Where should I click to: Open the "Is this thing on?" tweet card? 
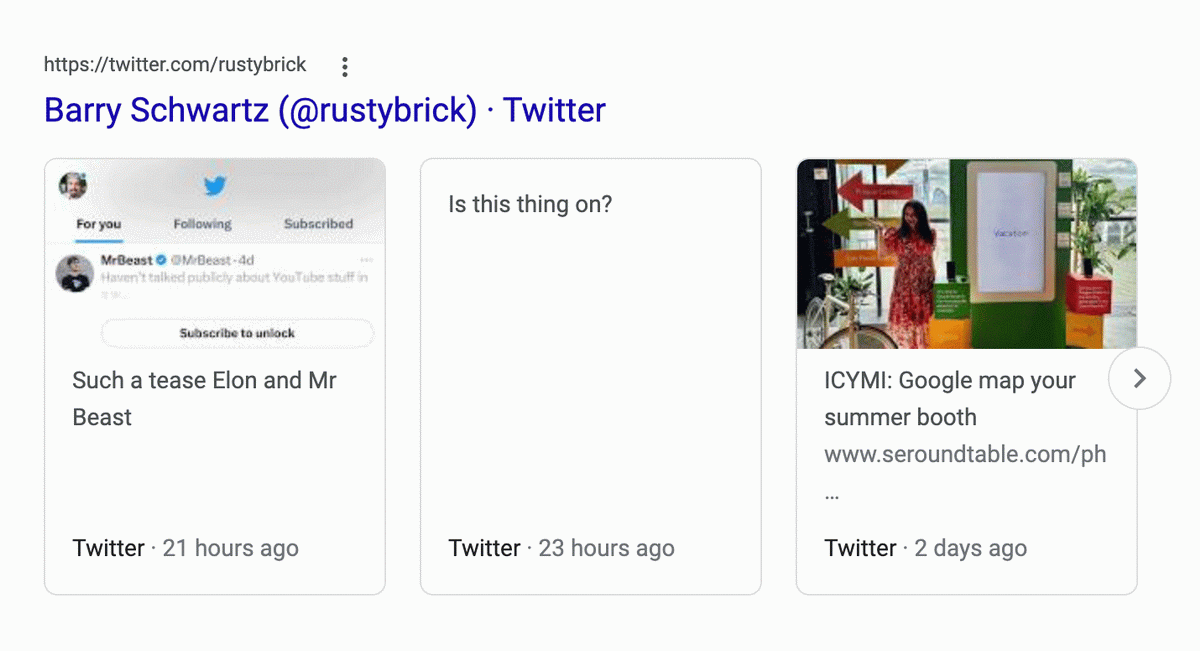click(530, 205)
